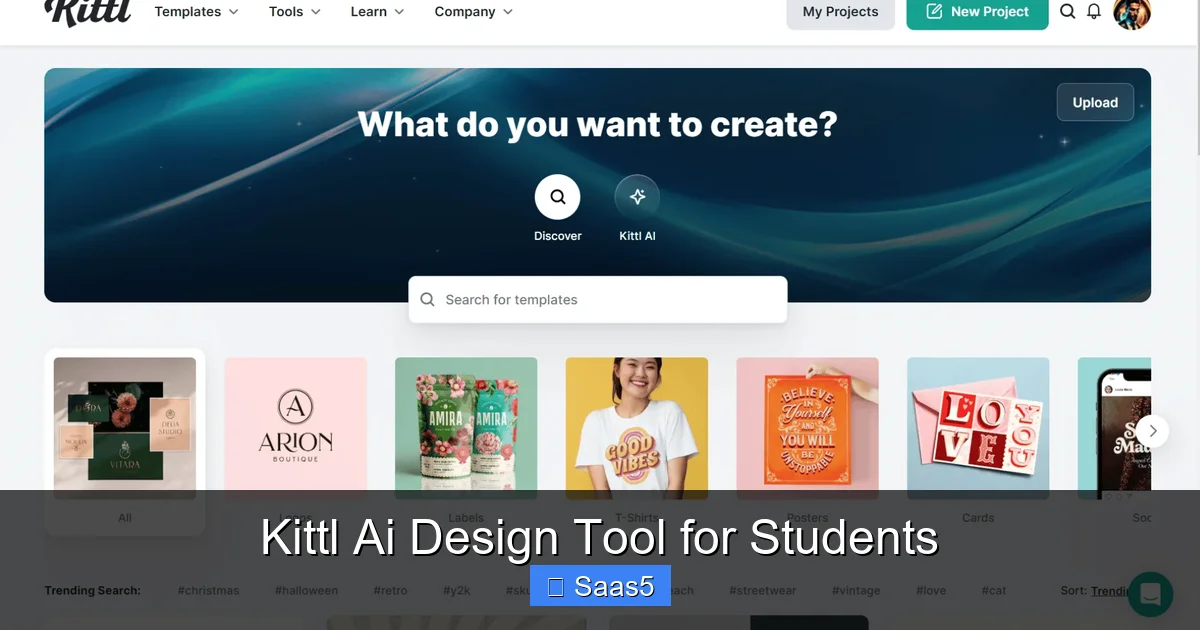Click the New Project button
1200x630 pixels.
click(977, 12)
